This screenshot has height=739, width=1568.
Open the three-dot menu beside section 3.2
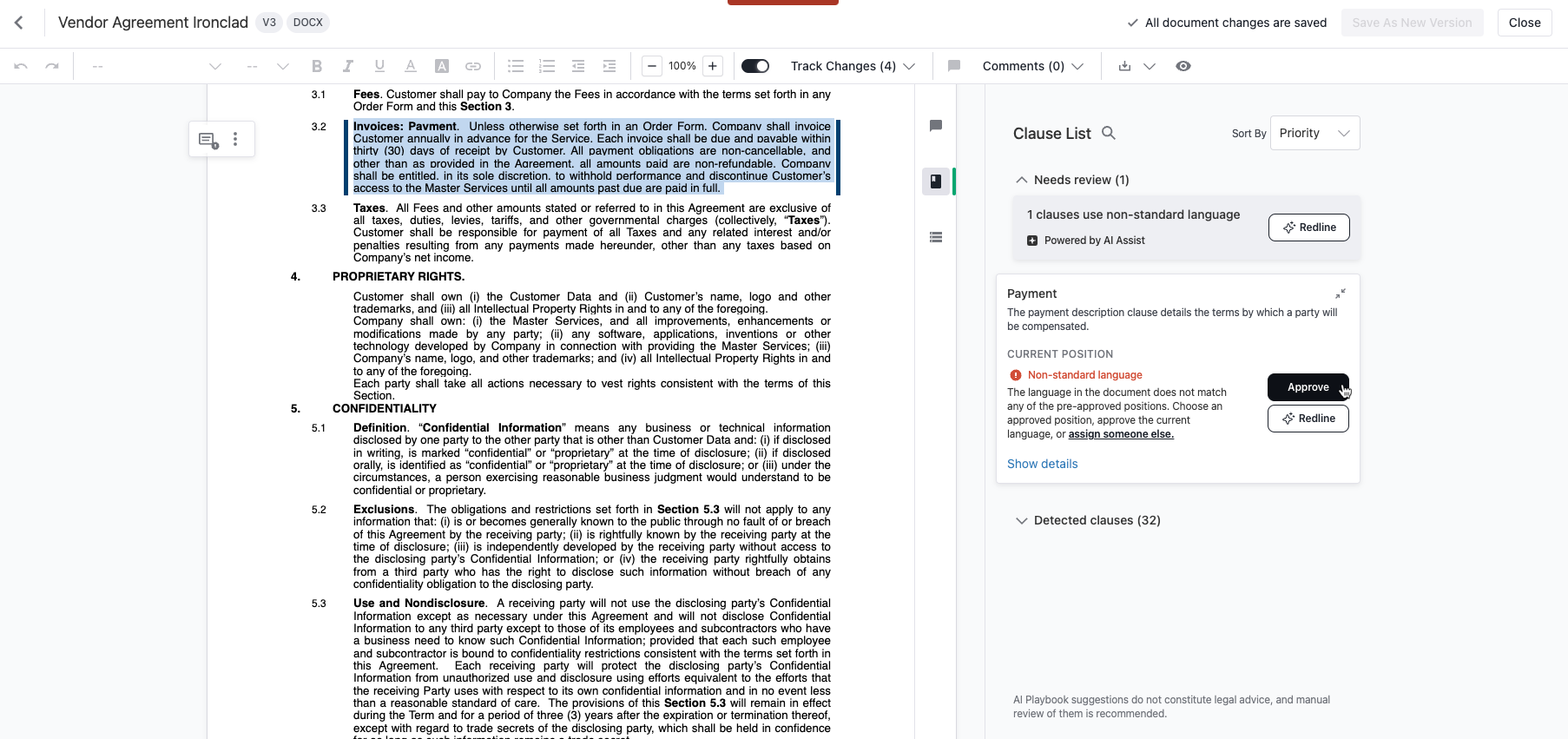pyautogui.click(x=235, y=139)
